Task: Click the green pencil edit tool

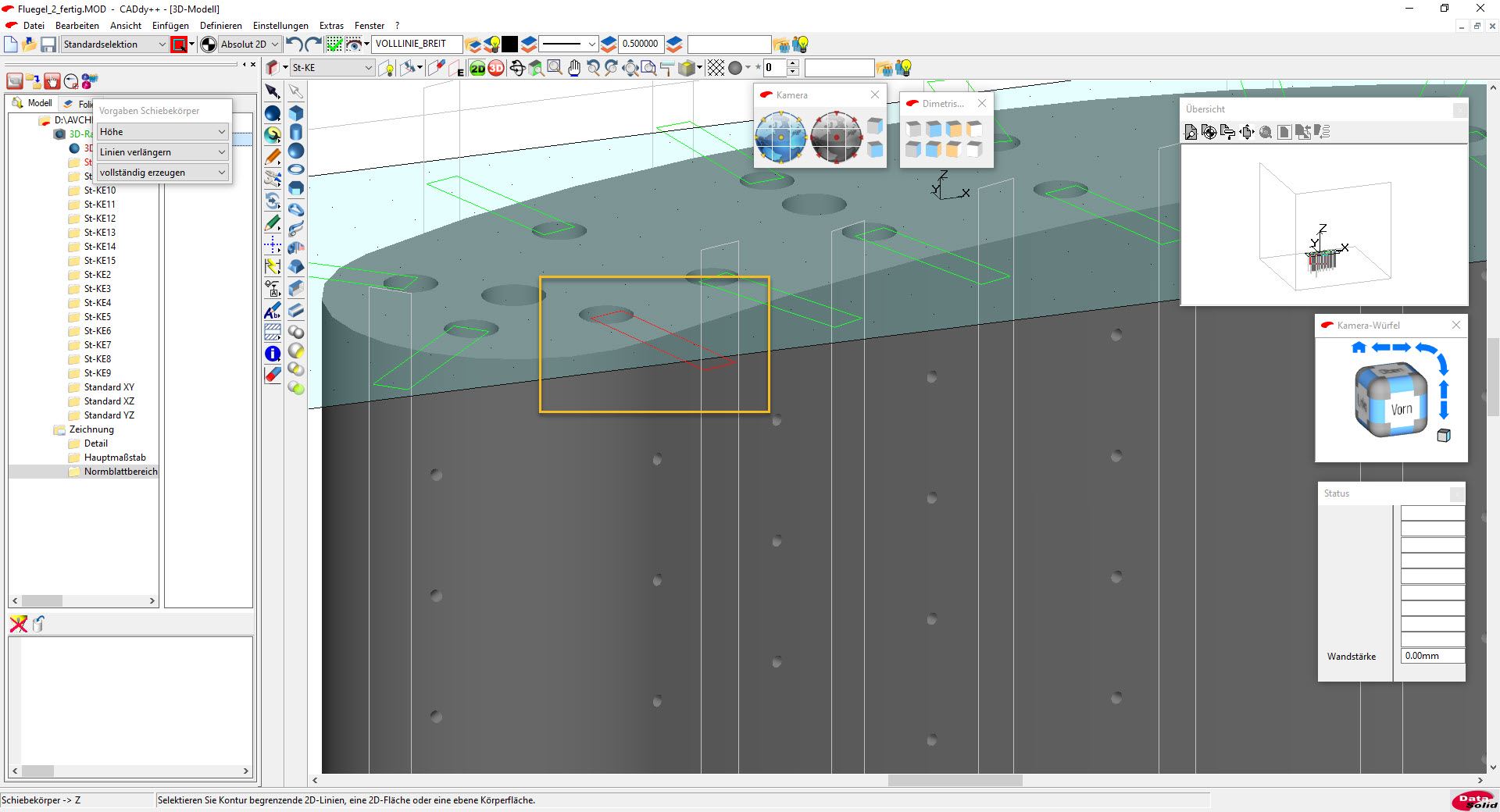Action: click(272, 224)
